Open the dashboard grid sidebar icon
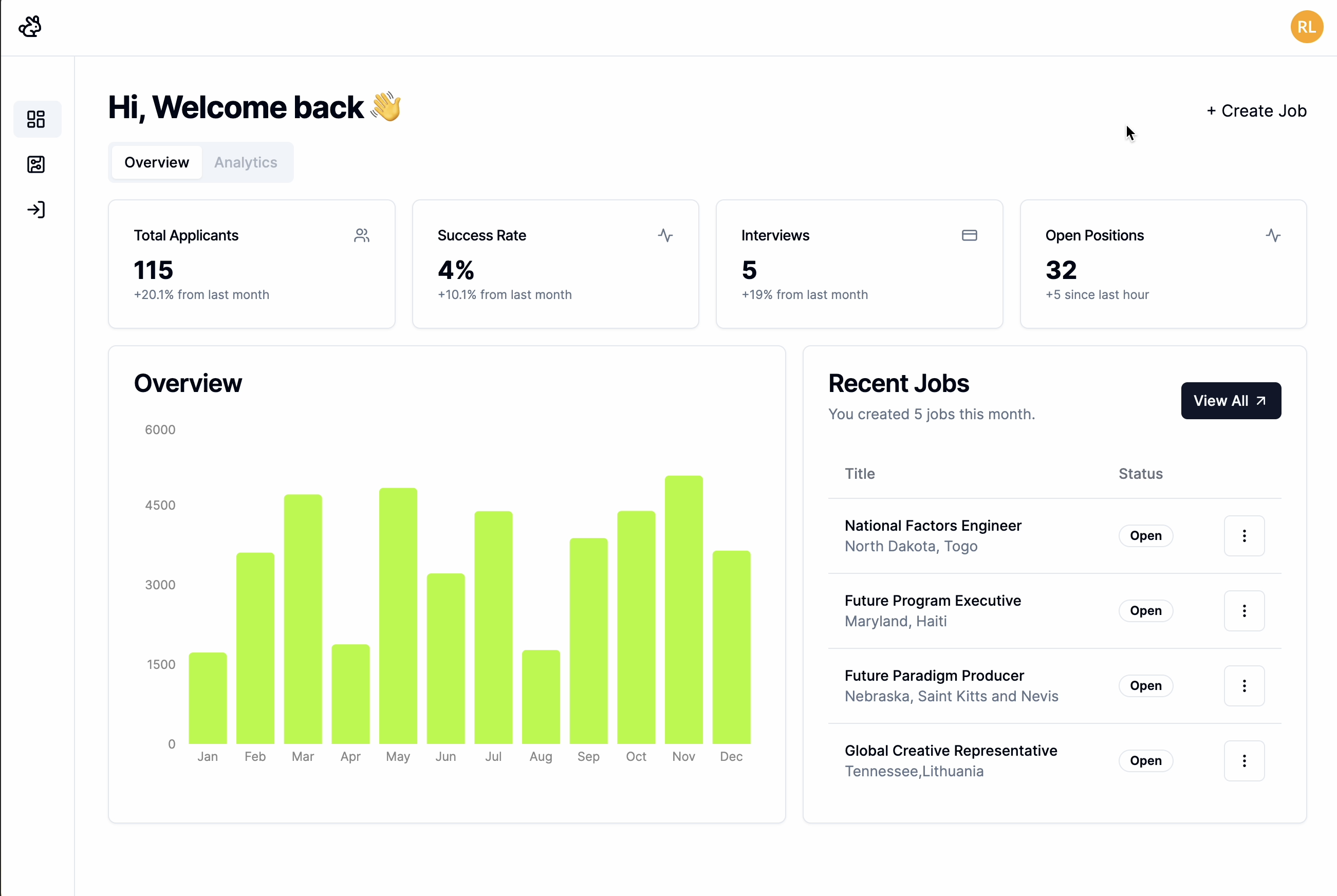Screen dimensions: 1337x896 coord(36,119)
